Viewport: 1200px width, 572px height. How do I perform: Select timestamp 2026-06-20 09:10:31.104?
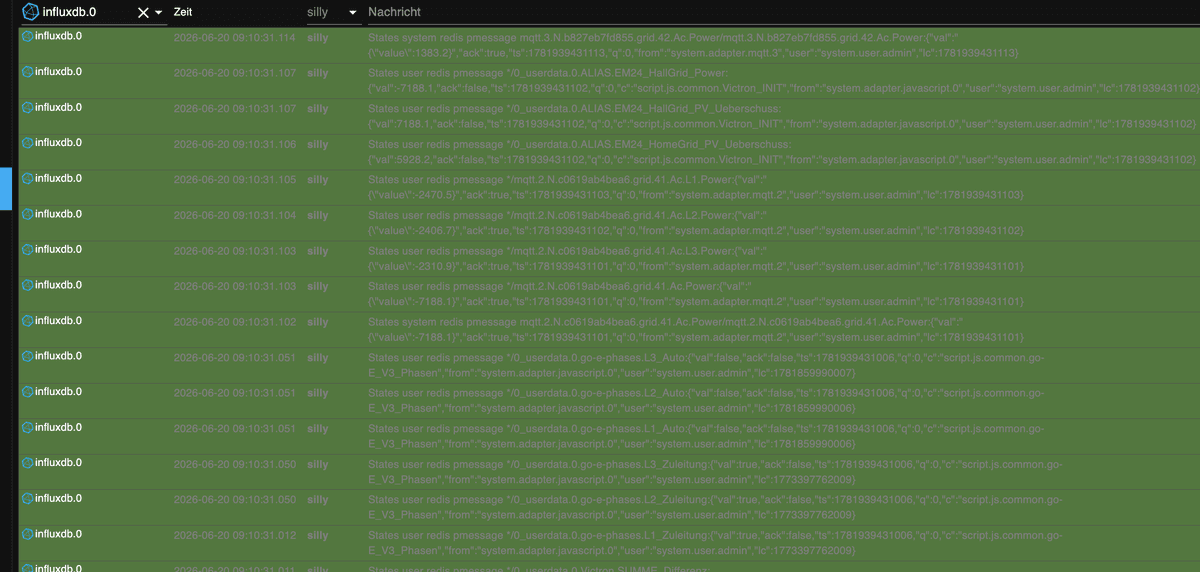pyautogui.click(x=235, y=215)
